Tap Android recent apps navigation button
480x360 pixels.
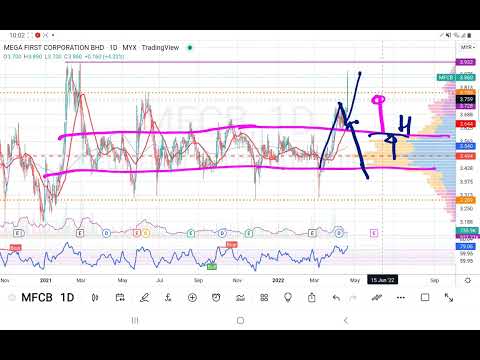135,321
